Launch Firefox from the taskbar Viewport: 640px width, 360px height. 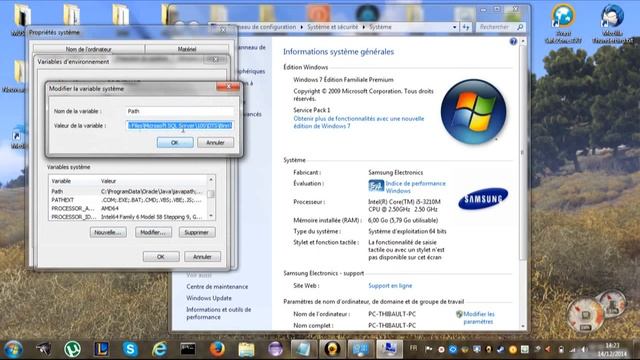coord(217,349)
